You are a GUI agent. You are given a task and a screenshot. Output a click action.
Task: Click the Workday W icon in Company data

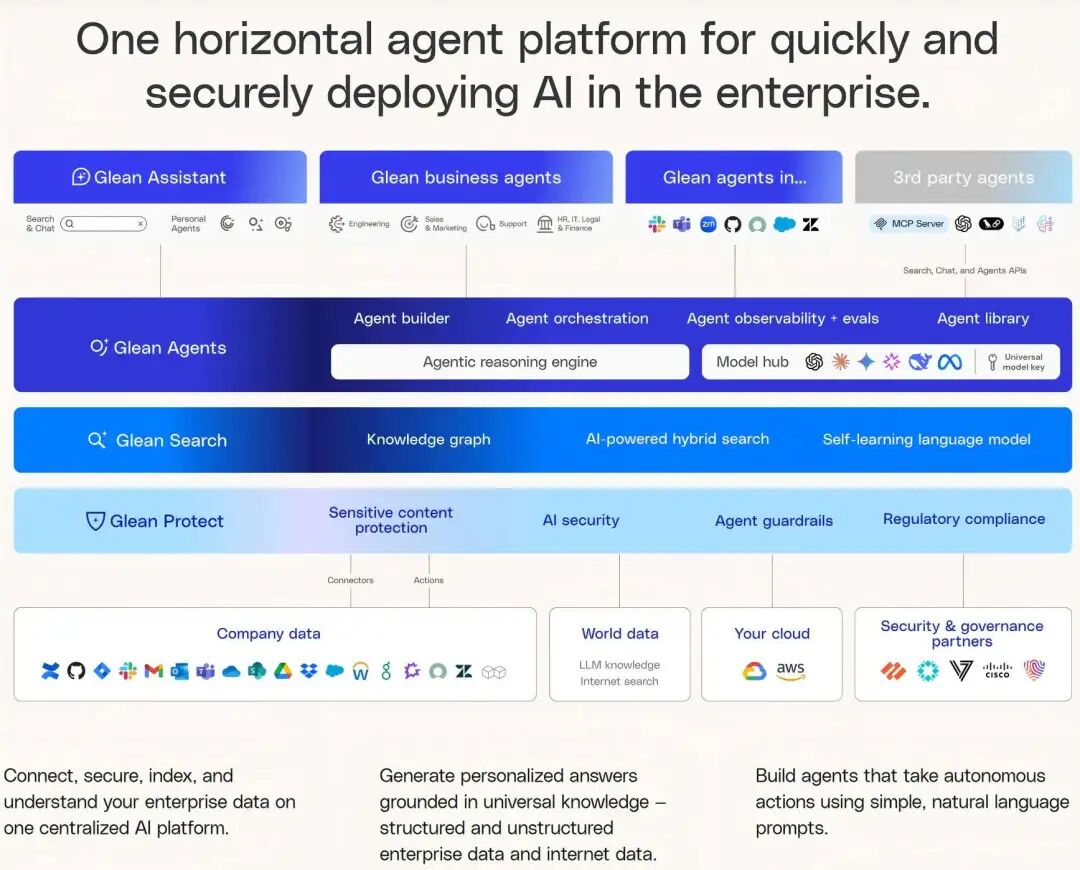[x=360, y=672]
